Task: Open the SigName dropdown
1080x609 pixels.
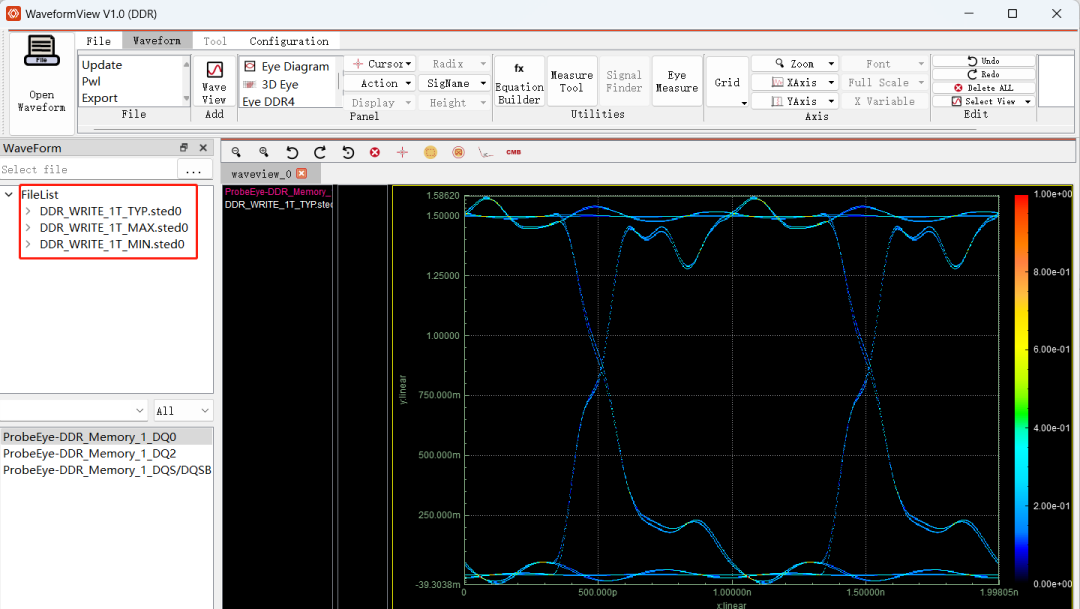Action: pyautogui.click(x=455, y=83)
